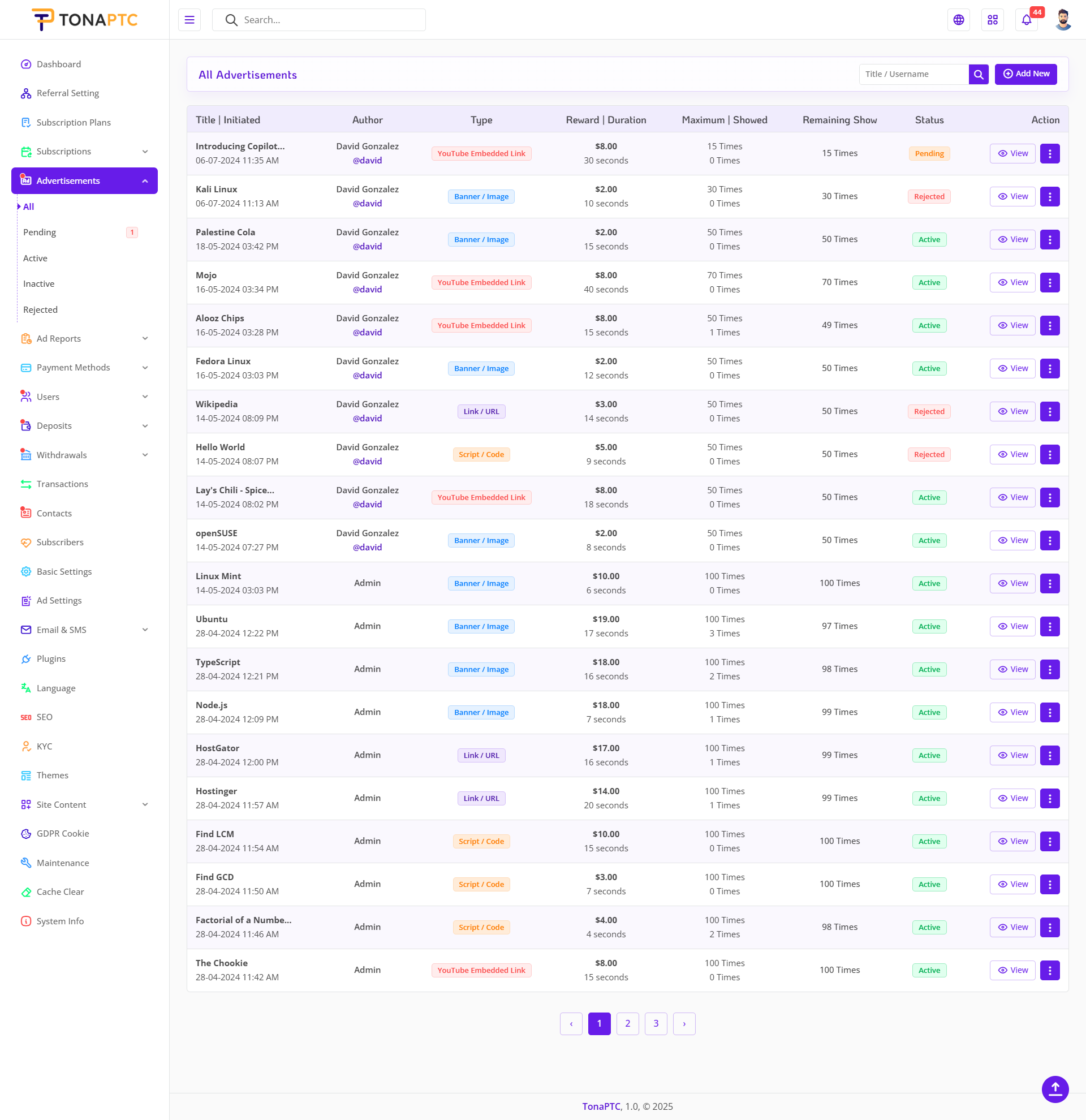The image size is (1086, 1120).
Task: Open the language globe icon
Action: tap(958, 20)
